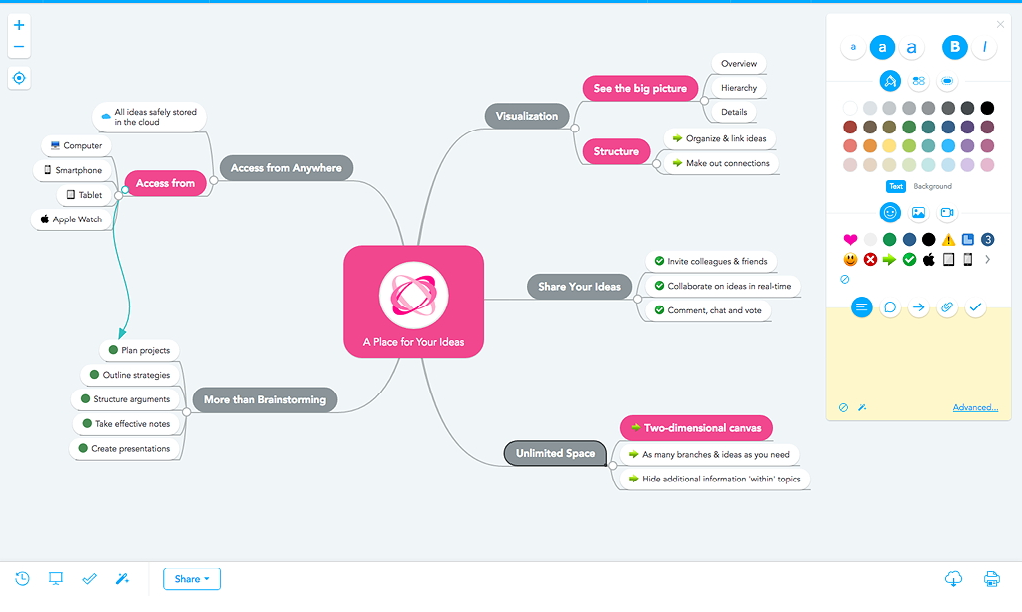This screenshot has width=1022, height=612.
Task: Open the video insert tab
Action: click(947, 212)
